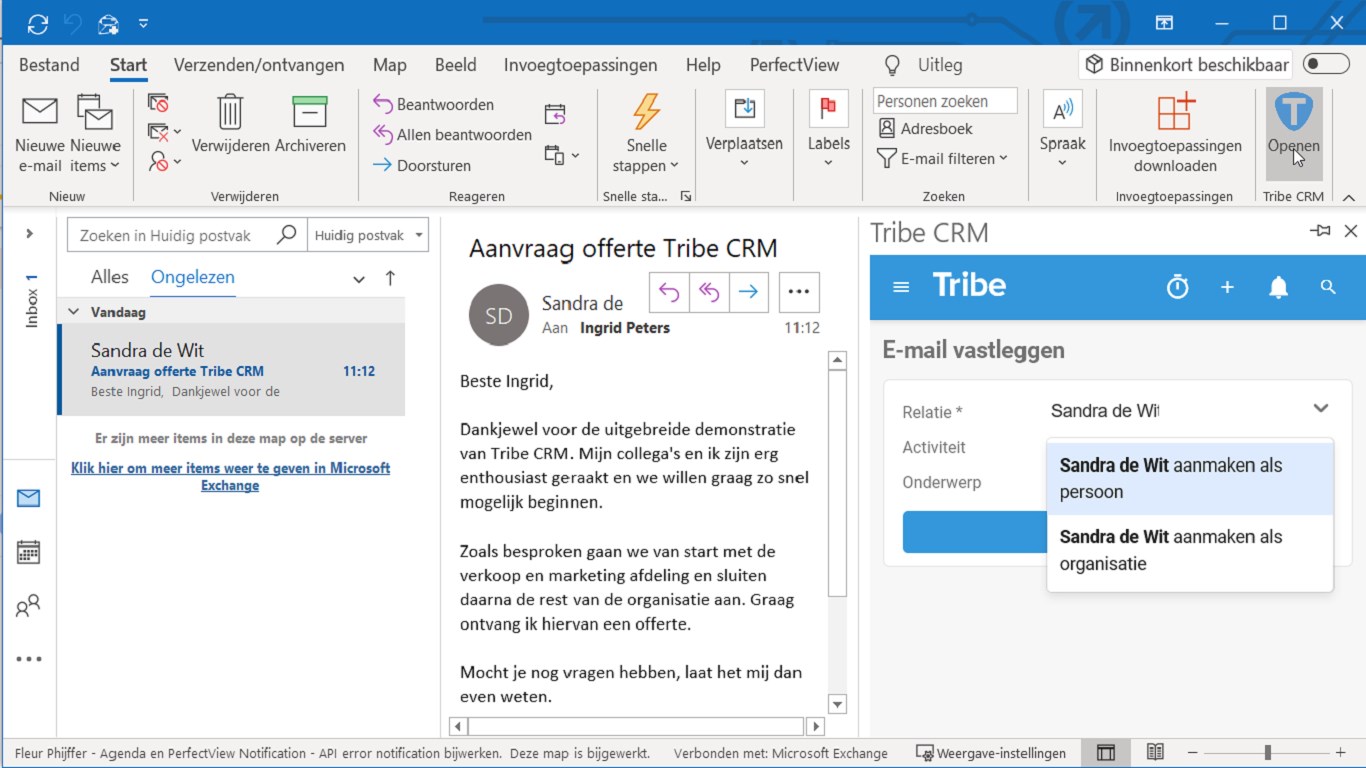Click the Tribe plus add icon
Viewport: 1366px width, 768px height.
click(1228, 287)
